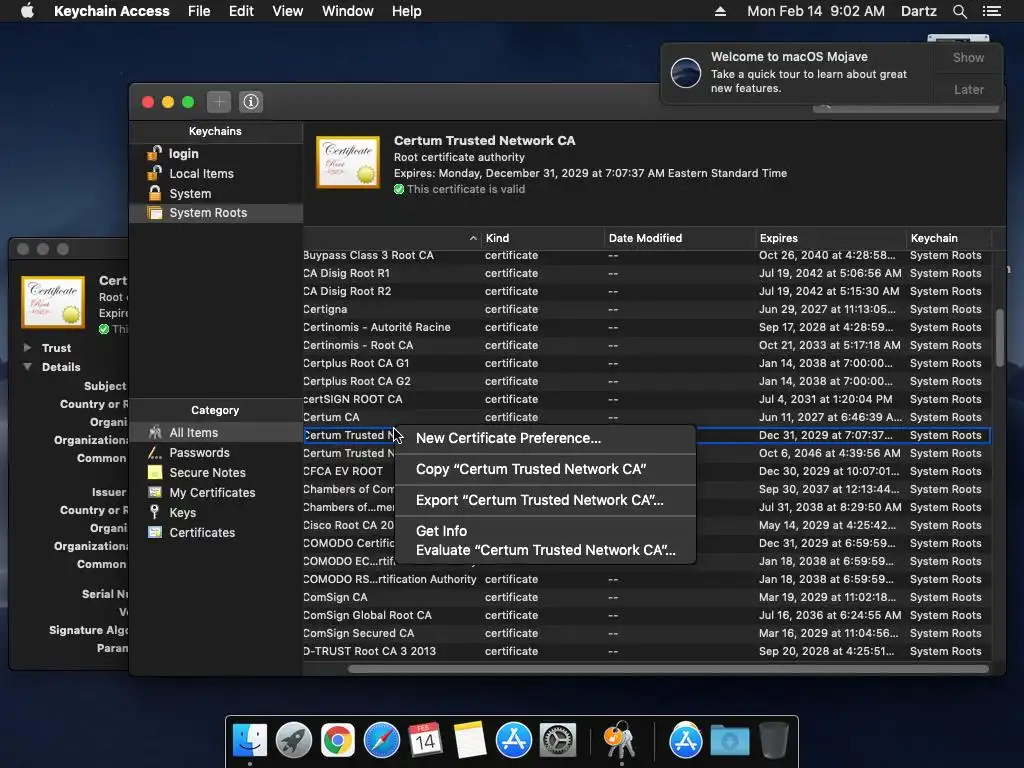1024x768 pixels.
Task: Click the add (+) toolbar button
Action: tap(219, 102)
